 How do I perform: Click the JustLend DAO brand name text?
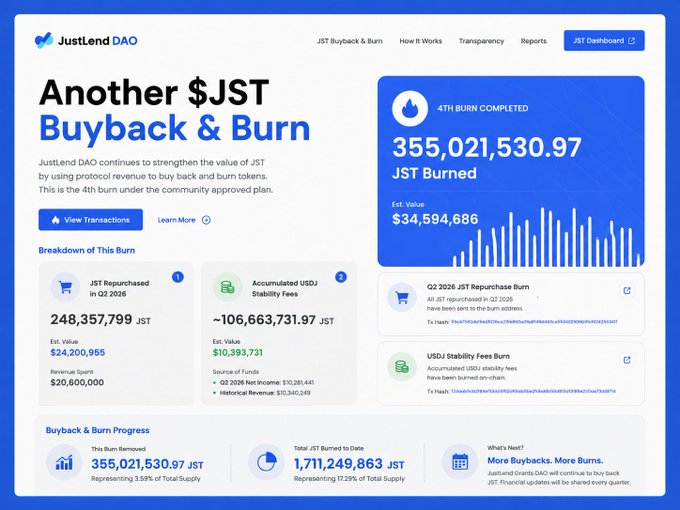click(x=98, y=41)
